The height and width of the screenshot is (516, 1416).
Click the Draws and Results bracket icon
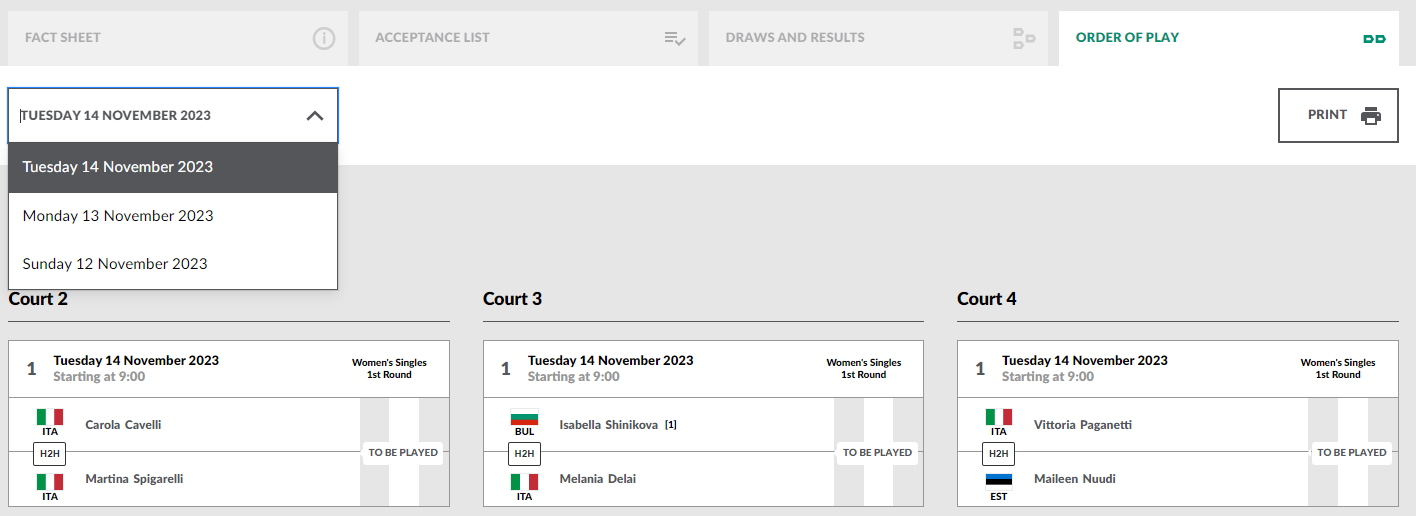[x=1024, y=38]
